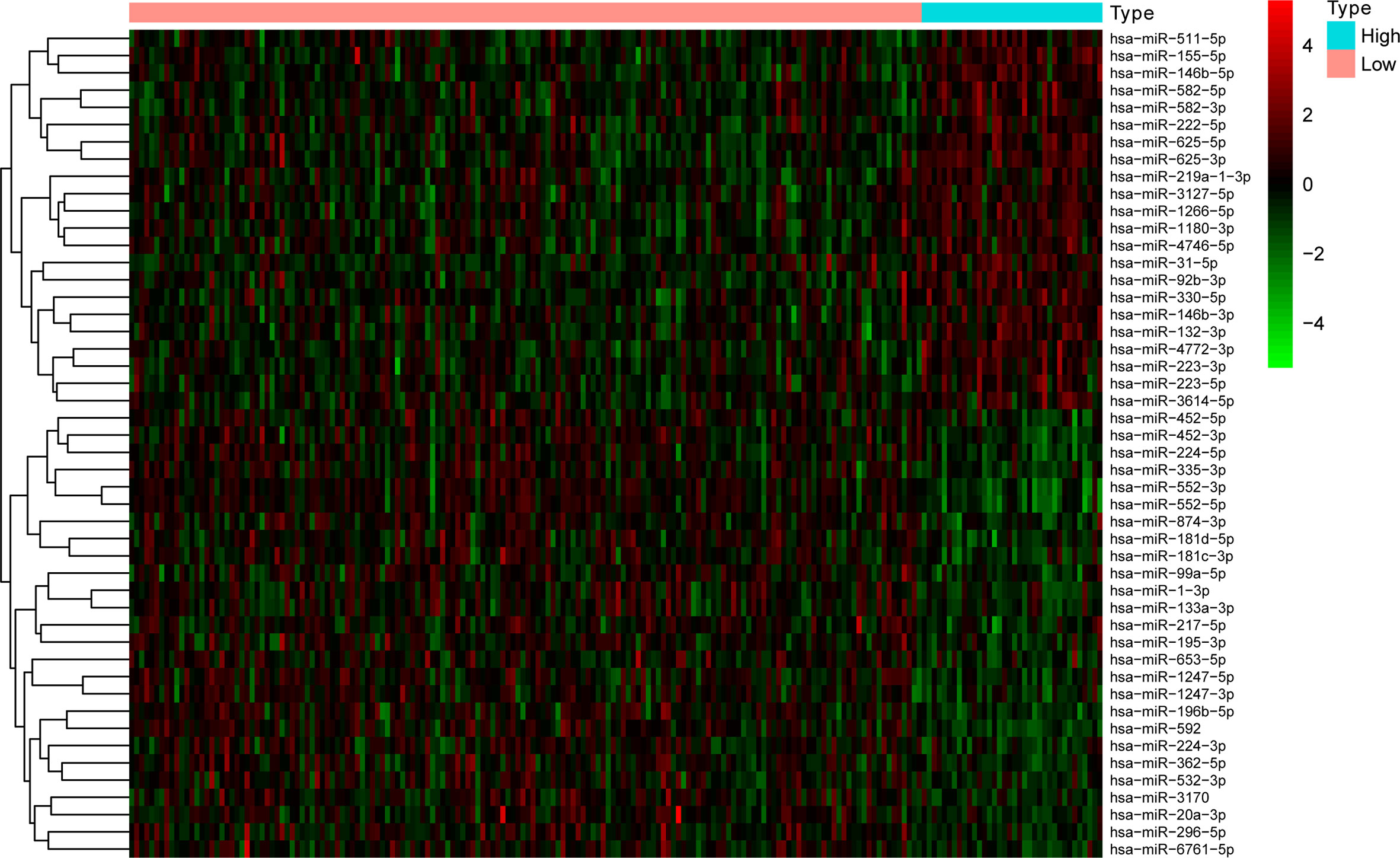Click the hsa-miR-224-3p label
This screenshot has height=858, width=1400.
pos(1168,746)
